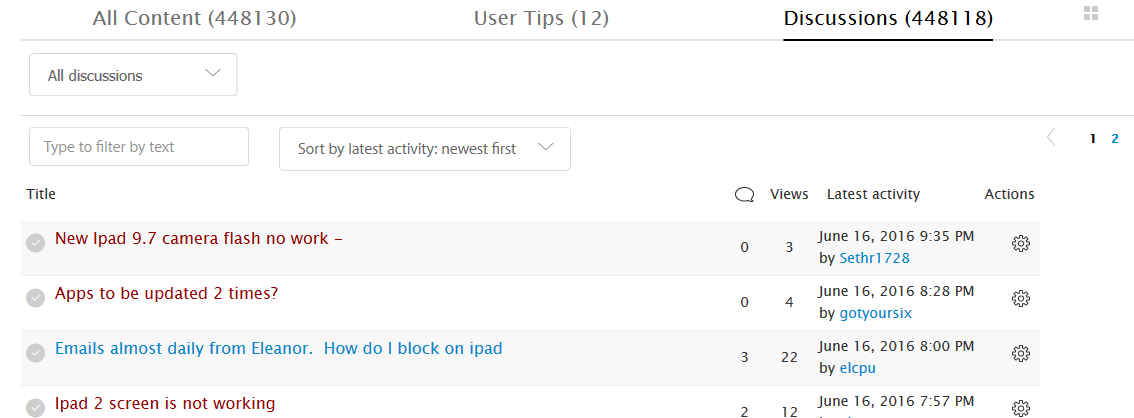
Task: Switch to the All Content tab
Action: pos(194,18)
